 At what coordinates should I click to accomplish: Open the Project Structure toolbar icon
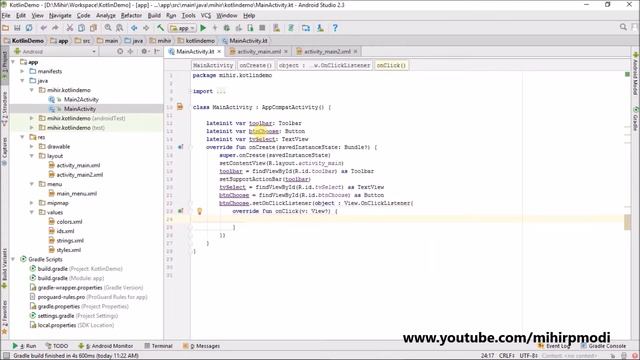click(x=306, y=28)
